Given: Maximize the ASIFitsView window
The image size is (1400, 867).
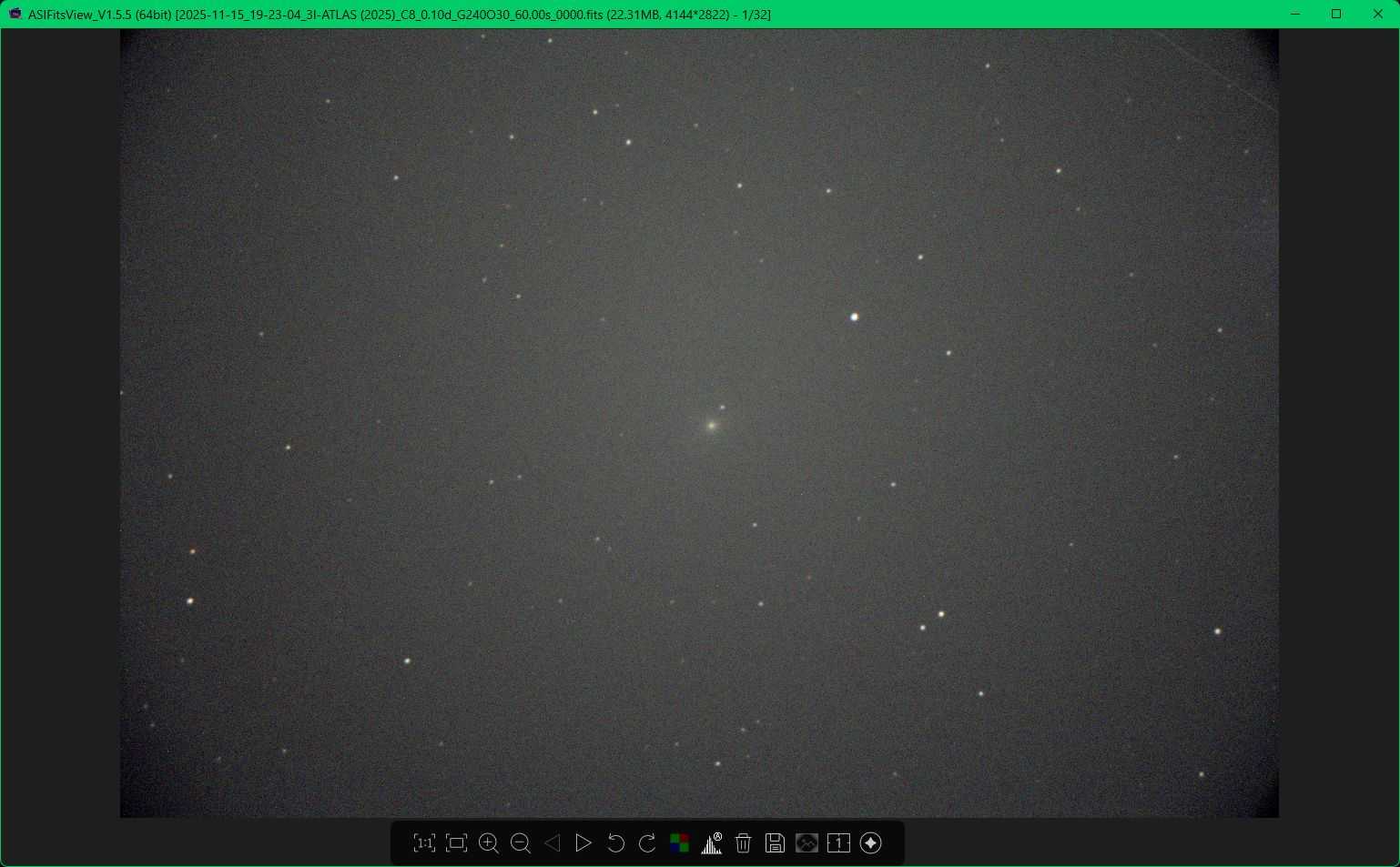Looking at the screenshot, I should tap(1336, 14).
